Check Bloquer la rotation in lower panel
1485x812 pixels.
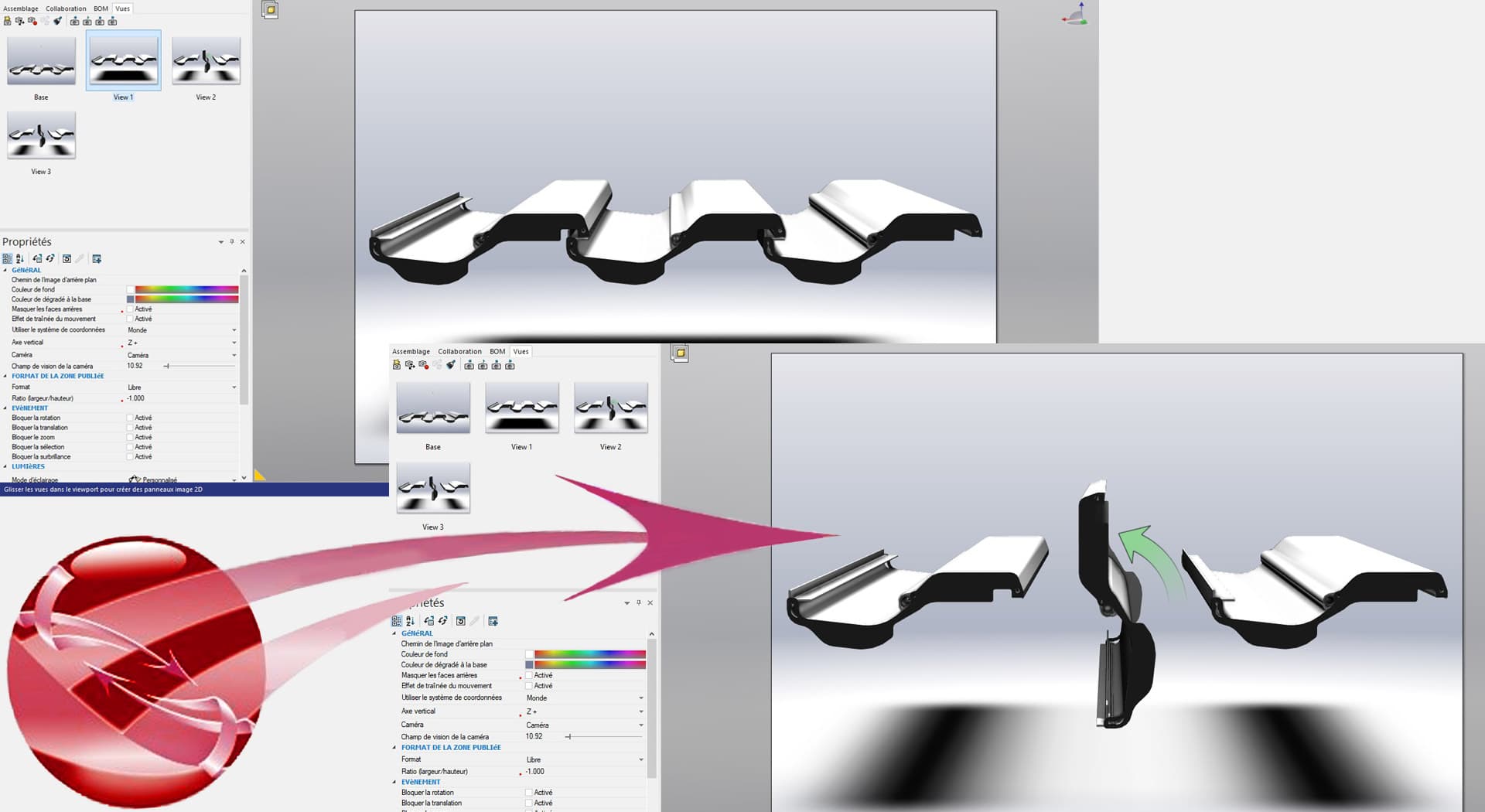point(529,793)
